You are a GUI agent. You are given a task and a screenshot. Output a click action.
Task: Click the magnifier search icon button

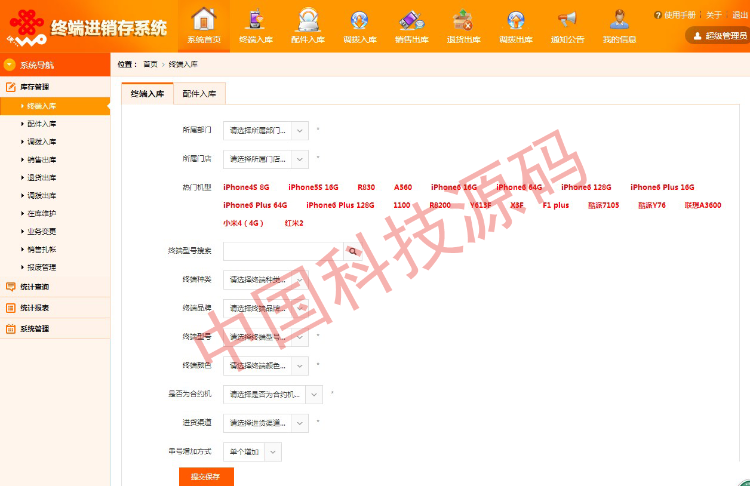(x=353, y=251)
